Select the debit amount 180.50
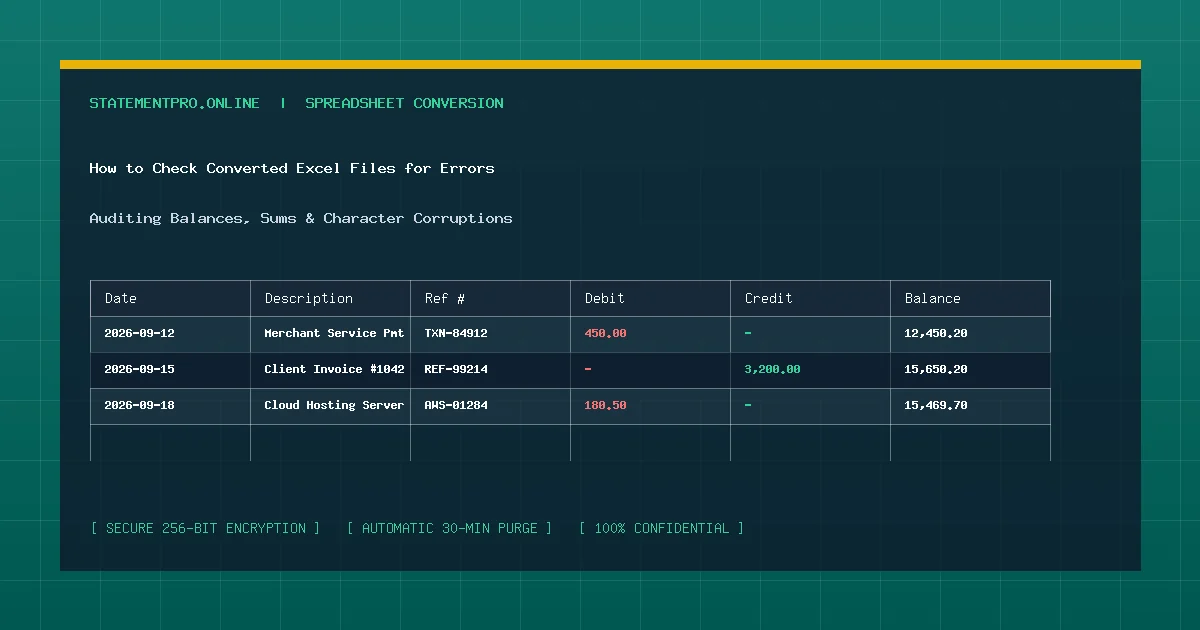This screenshot has width=1200, height=630. 605,405
